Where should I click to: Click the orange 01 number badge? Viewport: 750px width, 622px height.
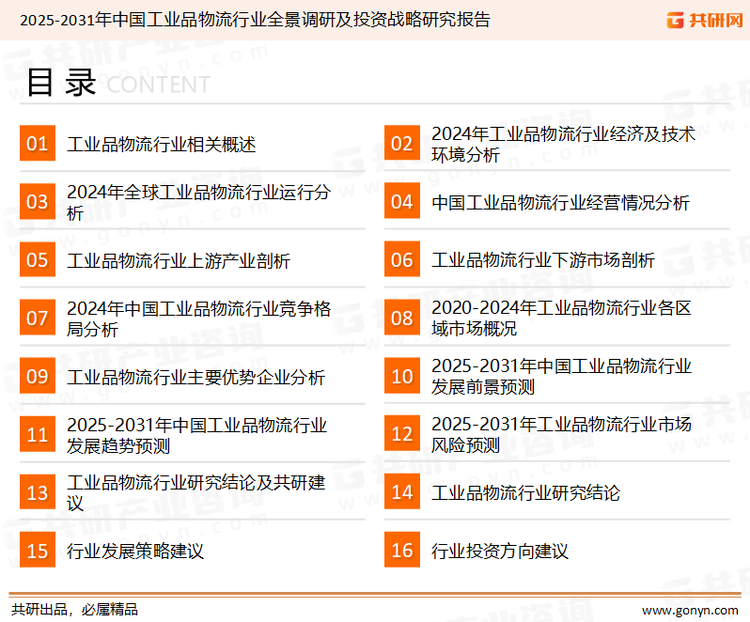[x=37, y=143]
